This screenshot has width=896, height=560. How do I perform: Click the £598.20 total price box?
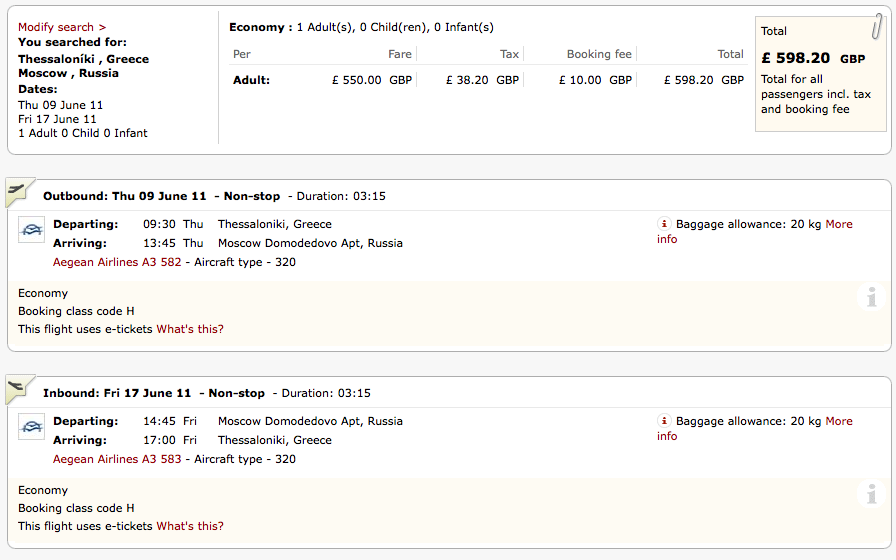click(x=820, y=74)
